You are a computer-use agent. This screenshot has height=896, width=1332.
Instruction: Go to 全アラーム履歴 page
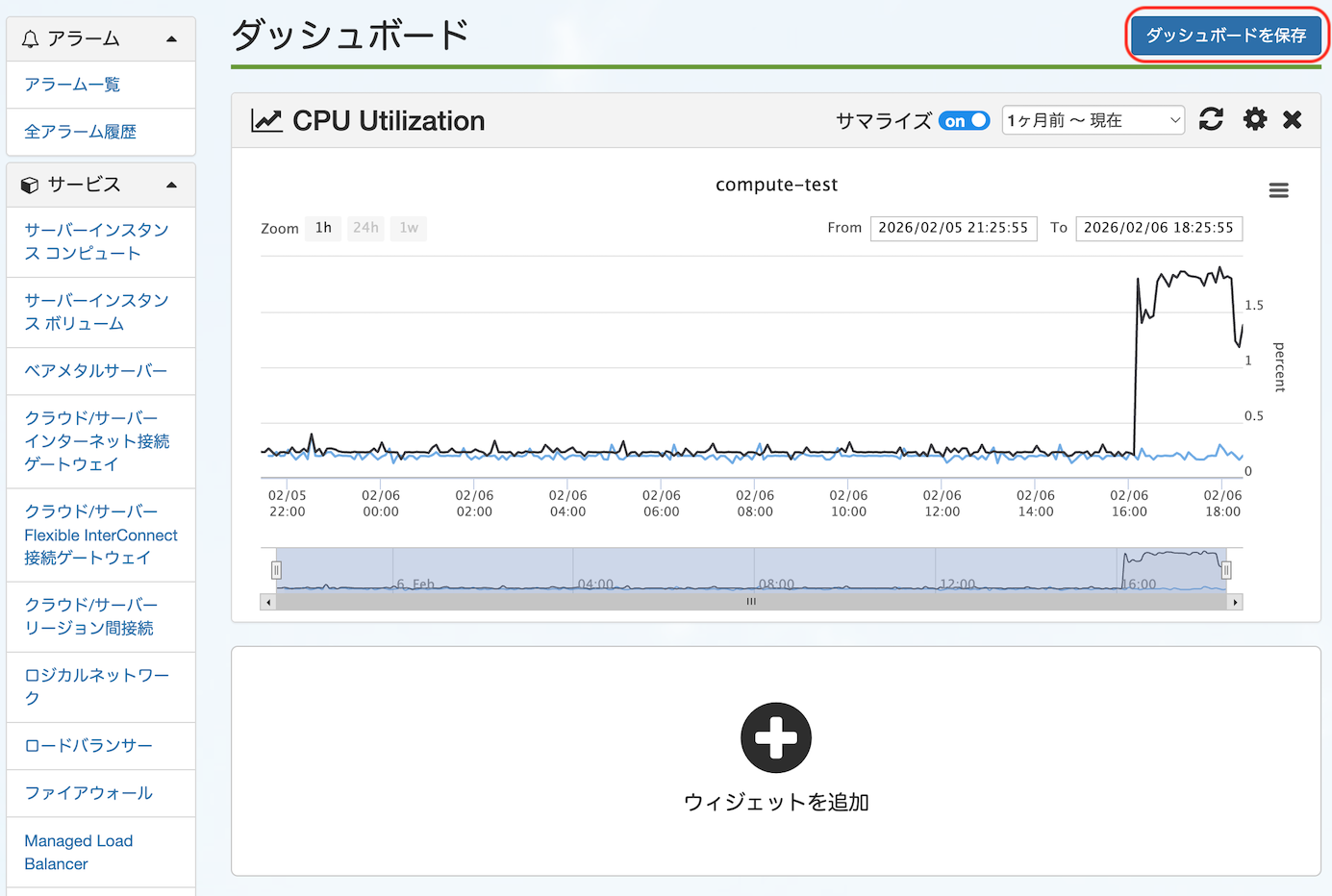coord(80,132)
